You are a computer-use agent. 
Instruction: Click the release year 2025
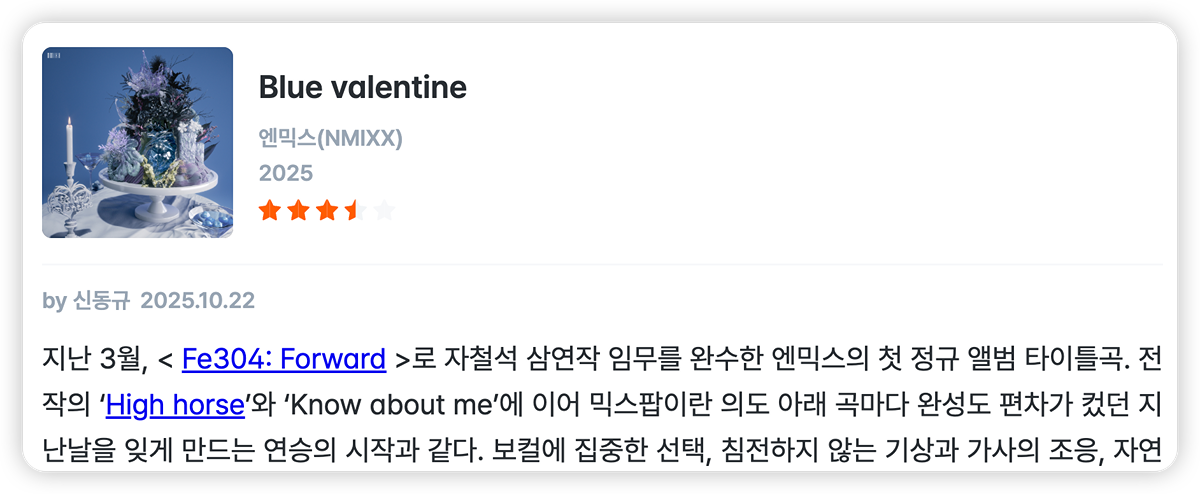286,173
